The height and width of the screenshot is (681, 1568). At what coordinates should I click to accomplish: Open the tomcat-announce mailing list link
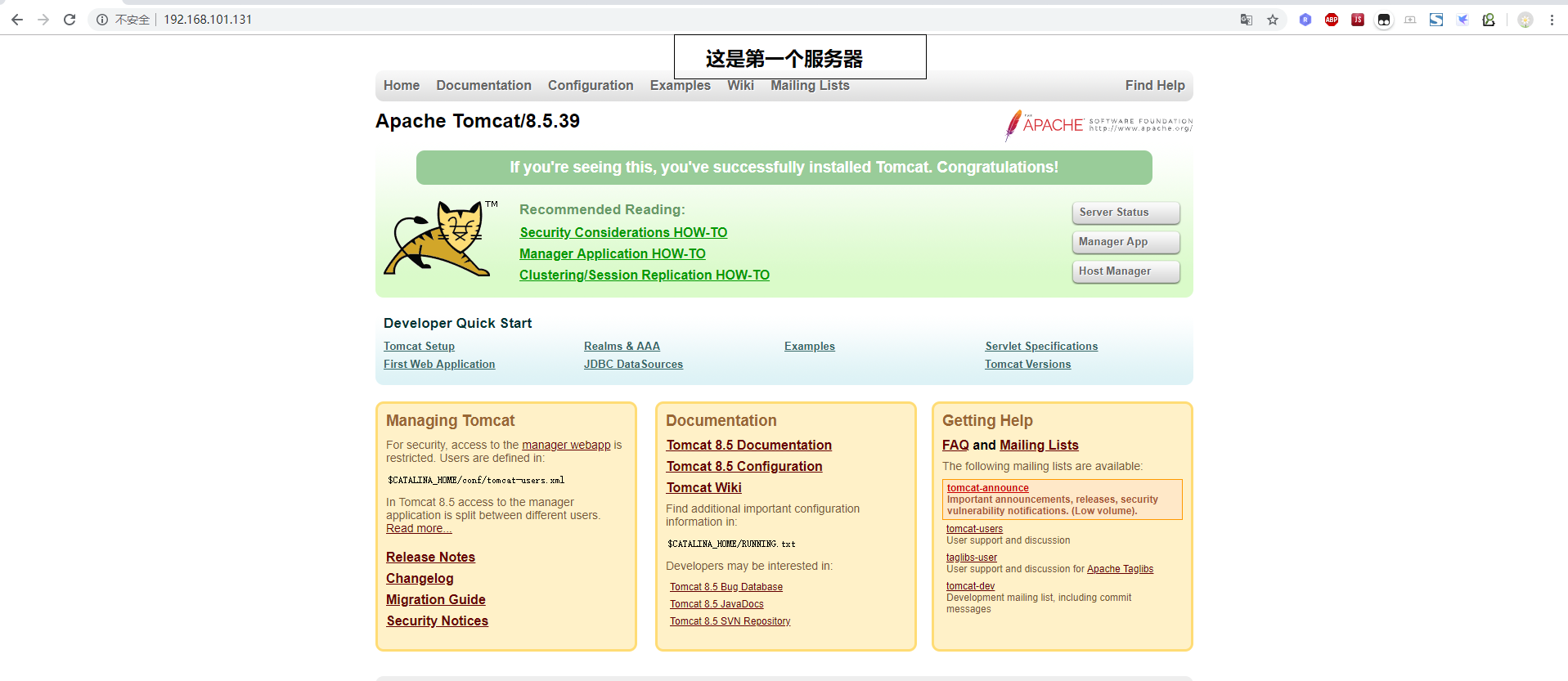point(987,488)
